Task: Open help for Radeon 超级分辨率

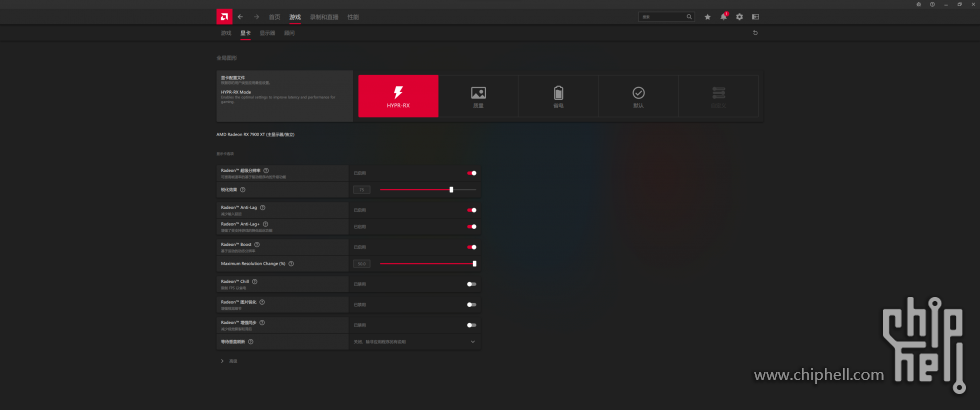Action: tap(266, 170)
